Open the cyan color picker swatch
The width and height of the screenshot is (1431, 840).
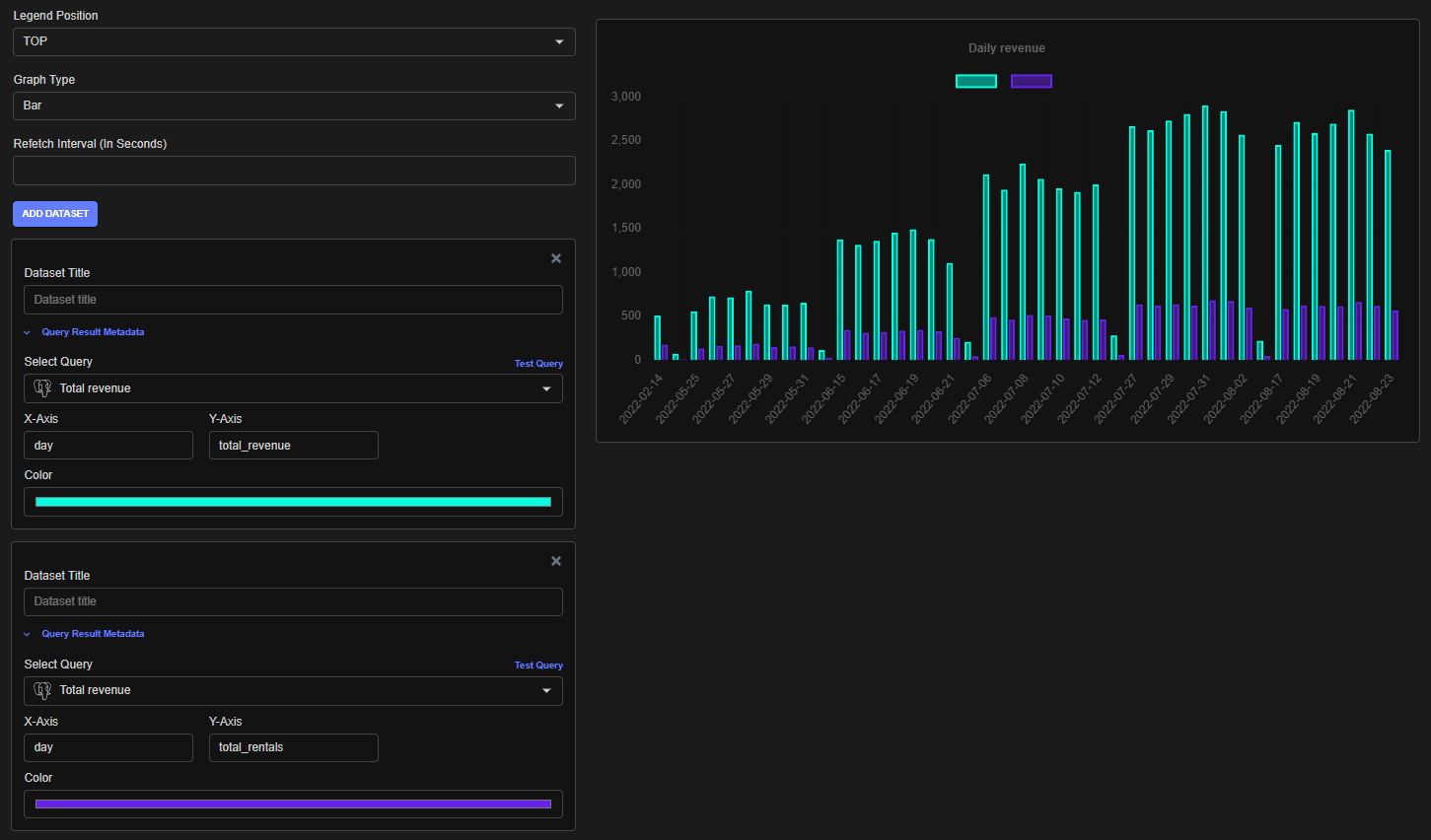[293, 502]
